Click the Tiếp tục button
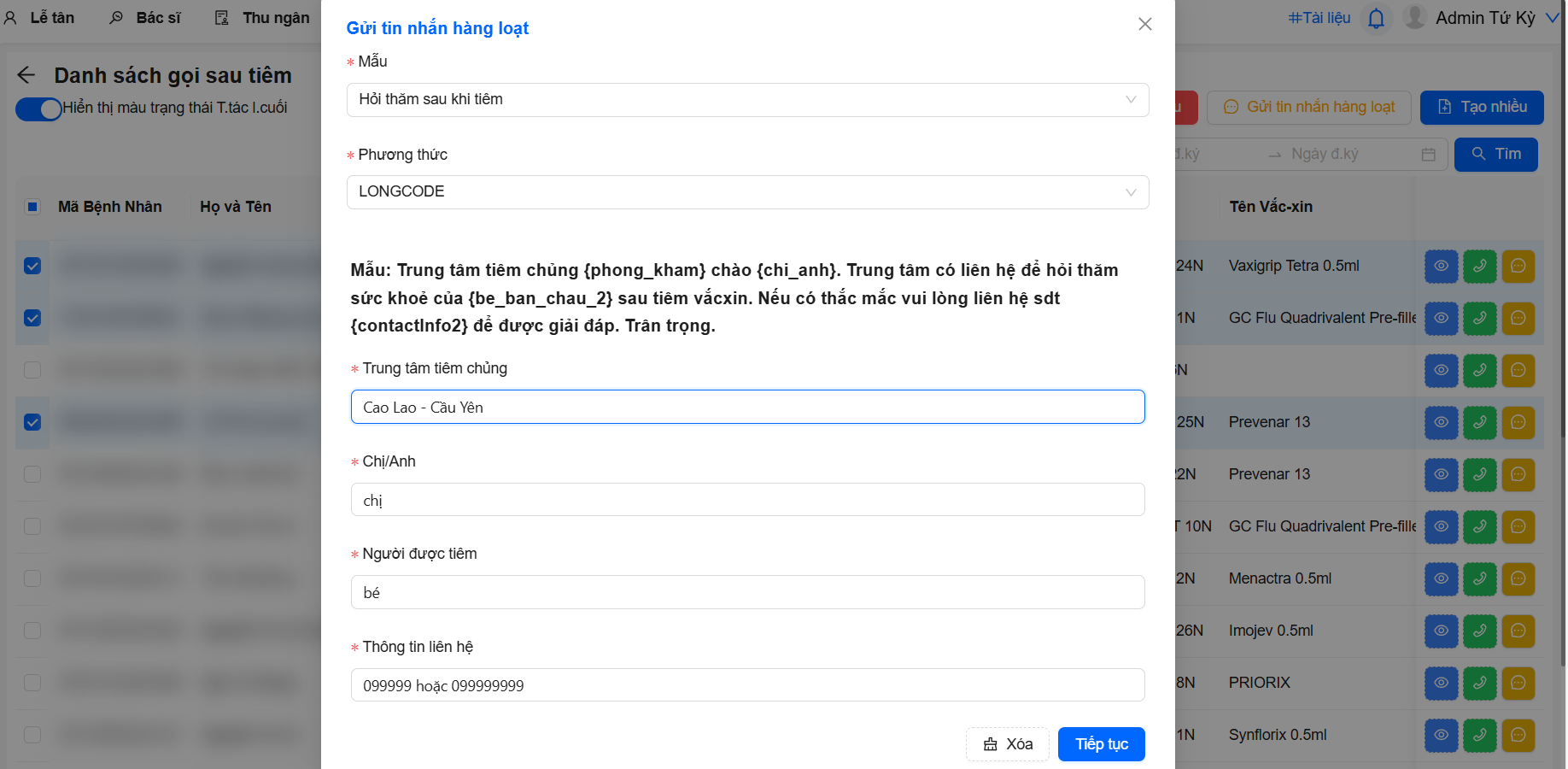 (x=1101, y=744)
